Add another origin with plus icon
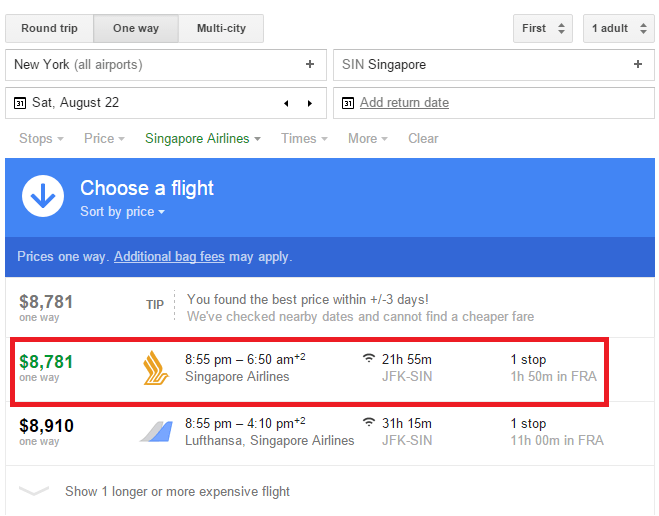Viewport: 659px width, 516px height. (x=310, y=64)
